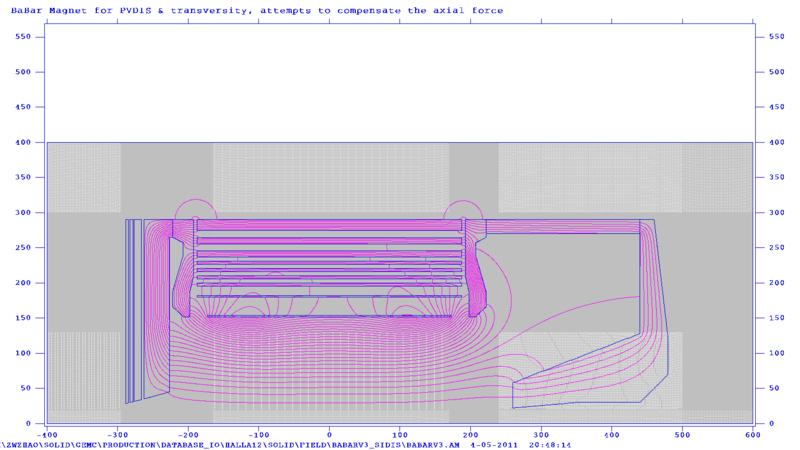This screenshot has height=450, width=800.
Task: Click the "-300" label on the x-axis
Action: 118,435
